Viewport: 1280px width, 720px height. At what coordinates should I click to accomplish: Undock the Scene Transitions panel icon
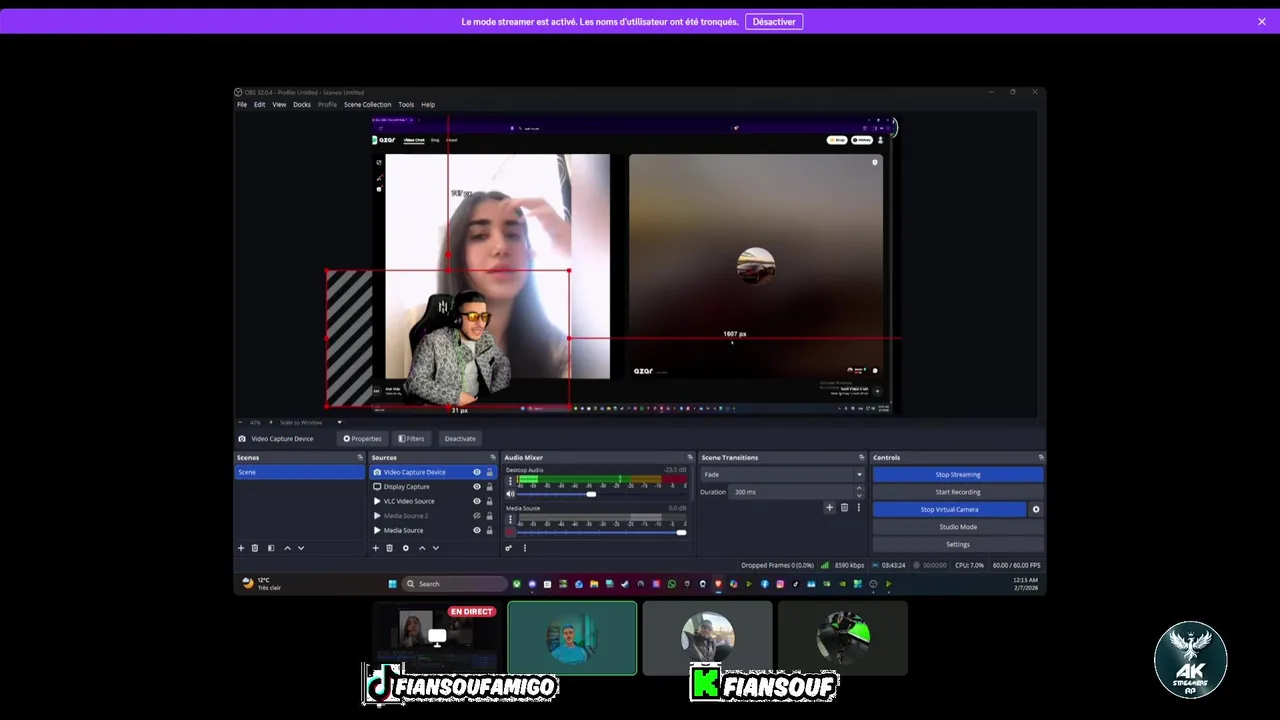[861, 458]
